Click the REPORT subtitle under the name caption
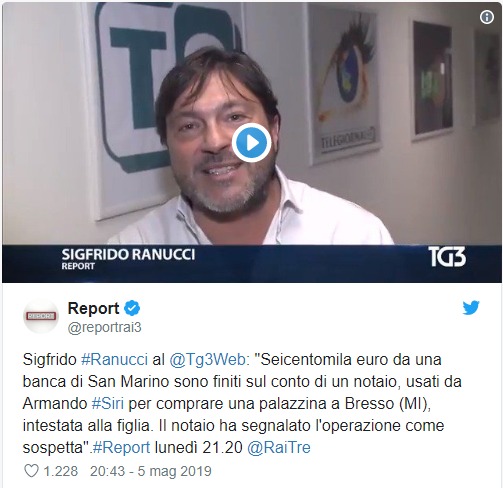 (78, 266)
